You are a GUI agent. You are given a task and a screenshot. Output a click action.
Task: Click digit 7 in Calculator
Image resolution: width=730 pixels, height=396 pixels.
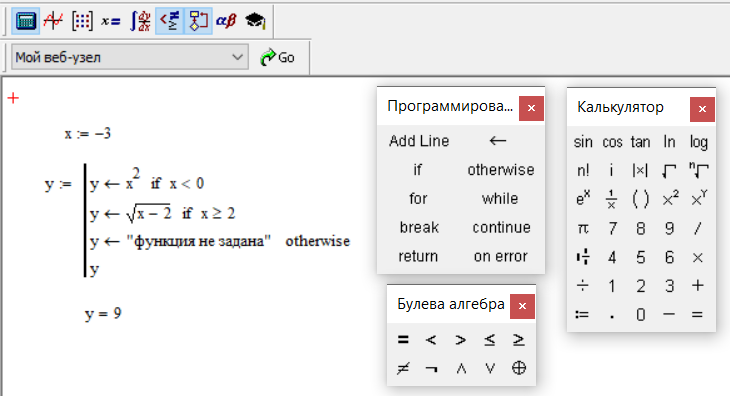[612, 228]
